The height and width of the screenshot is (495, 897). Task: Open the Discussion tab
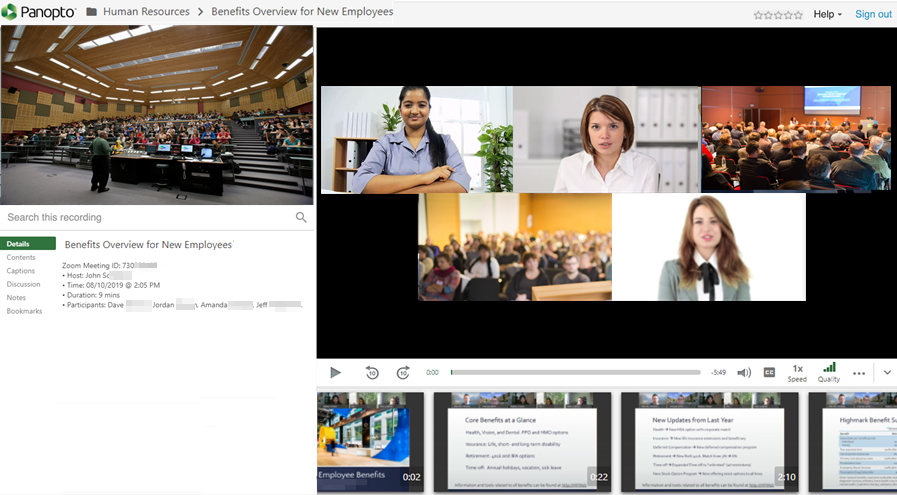(x=23, y=284)
